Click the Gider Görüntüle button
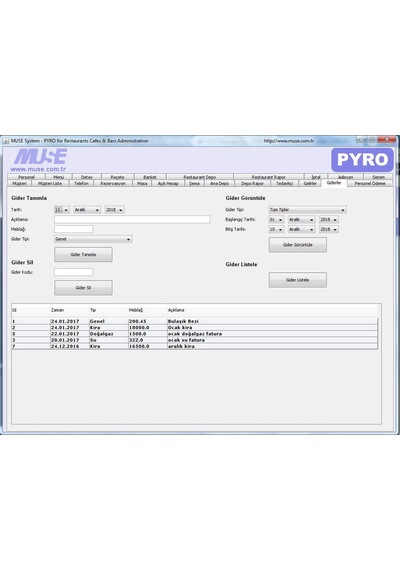This screenshot has height=570, width=400. [297, 245]
